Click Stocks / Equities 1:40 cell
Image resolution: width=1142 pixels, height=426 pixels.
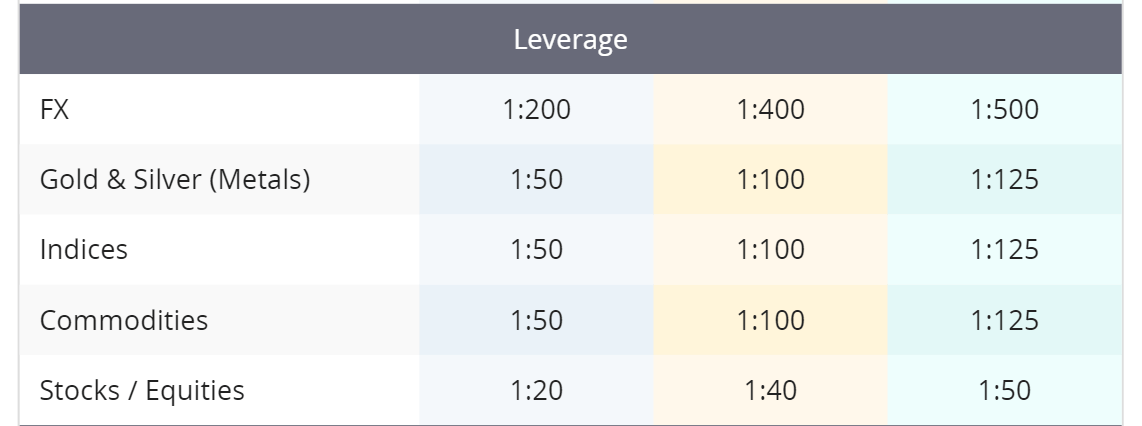point(771,390)
